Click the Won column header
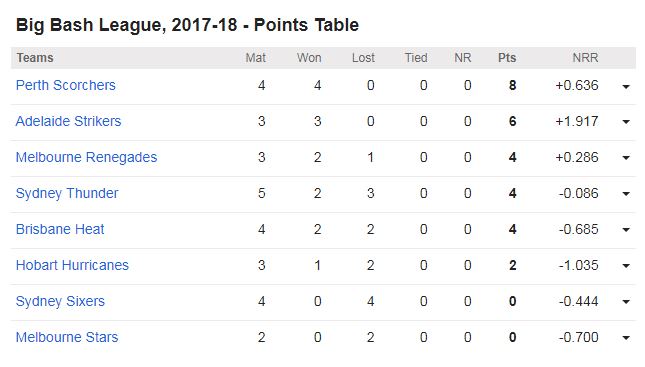Viewport: 645px width, 367px height. pyautogui.click(x=309, y=58)
